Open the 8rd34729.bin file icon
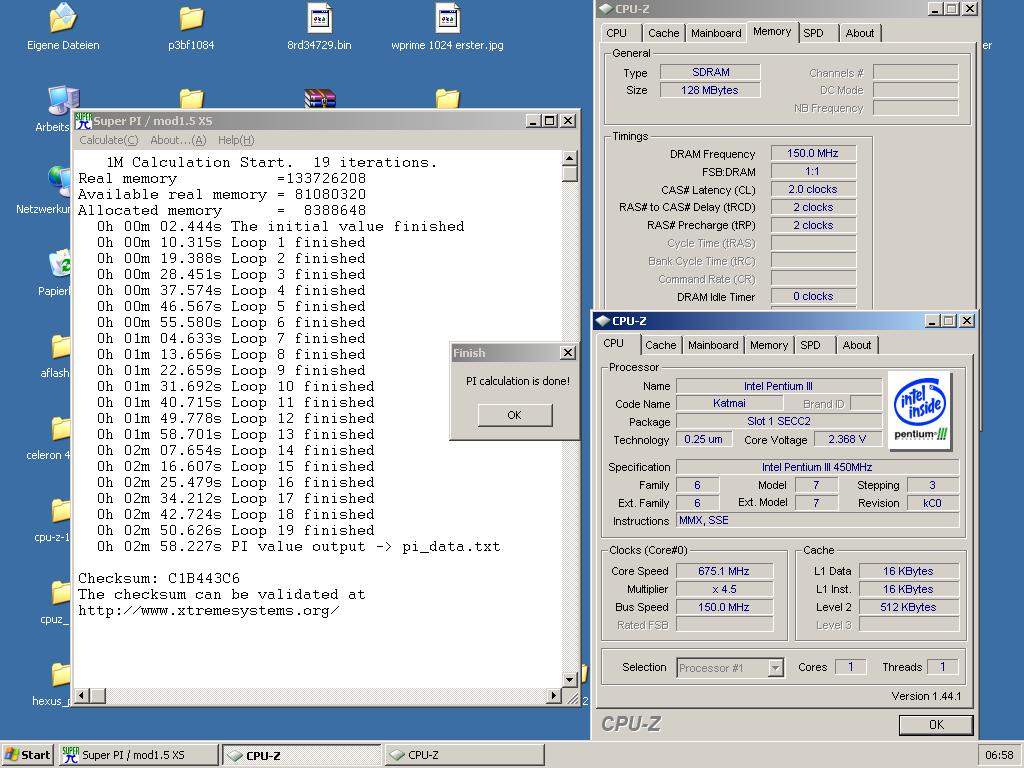This screenshot has width=1024, height=768. tap(319, 18)
